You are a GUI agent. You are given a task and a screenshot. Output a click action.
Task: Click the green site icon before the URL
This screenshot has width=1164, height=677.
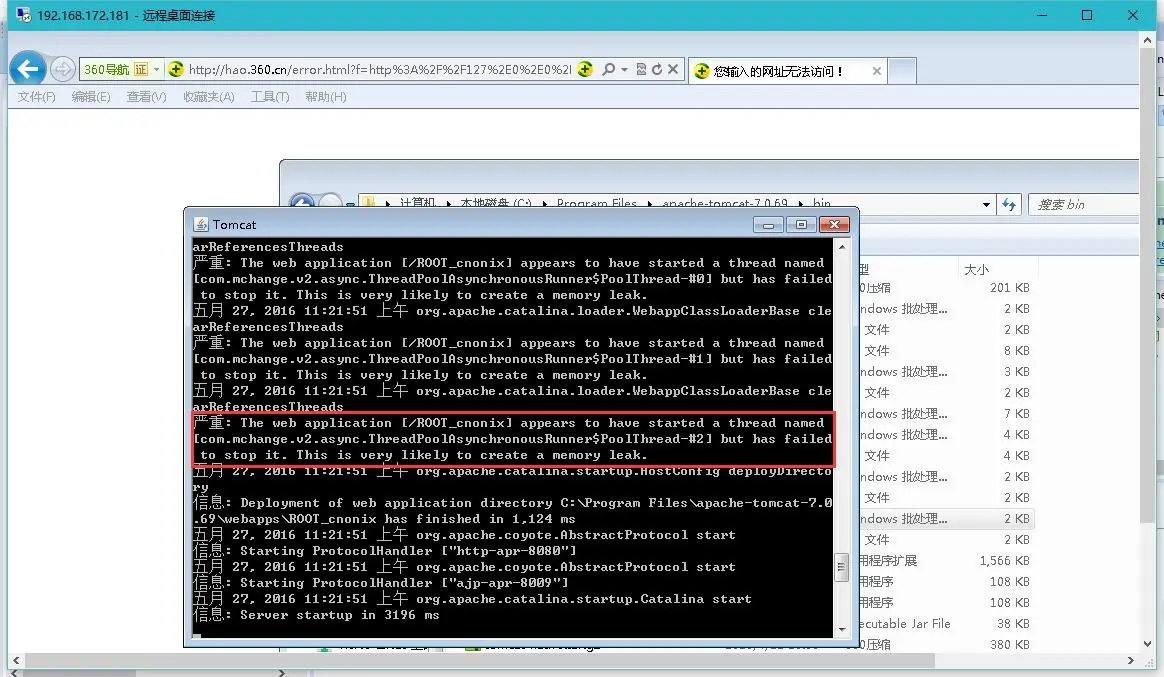tap(176, 70)
